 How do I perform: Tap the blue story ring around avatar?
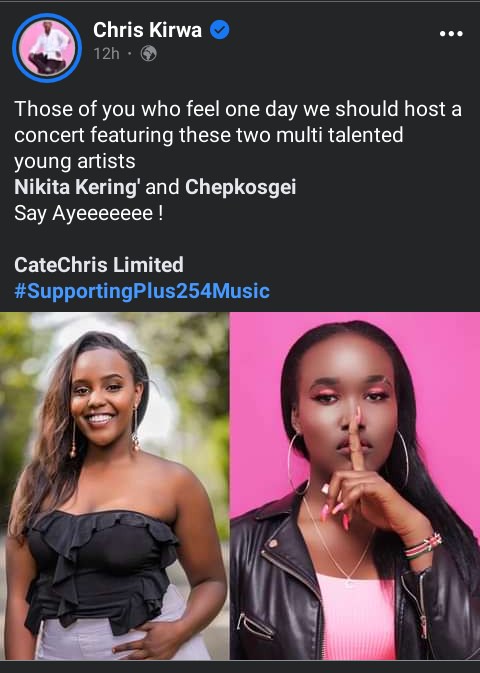click(47, 48)
